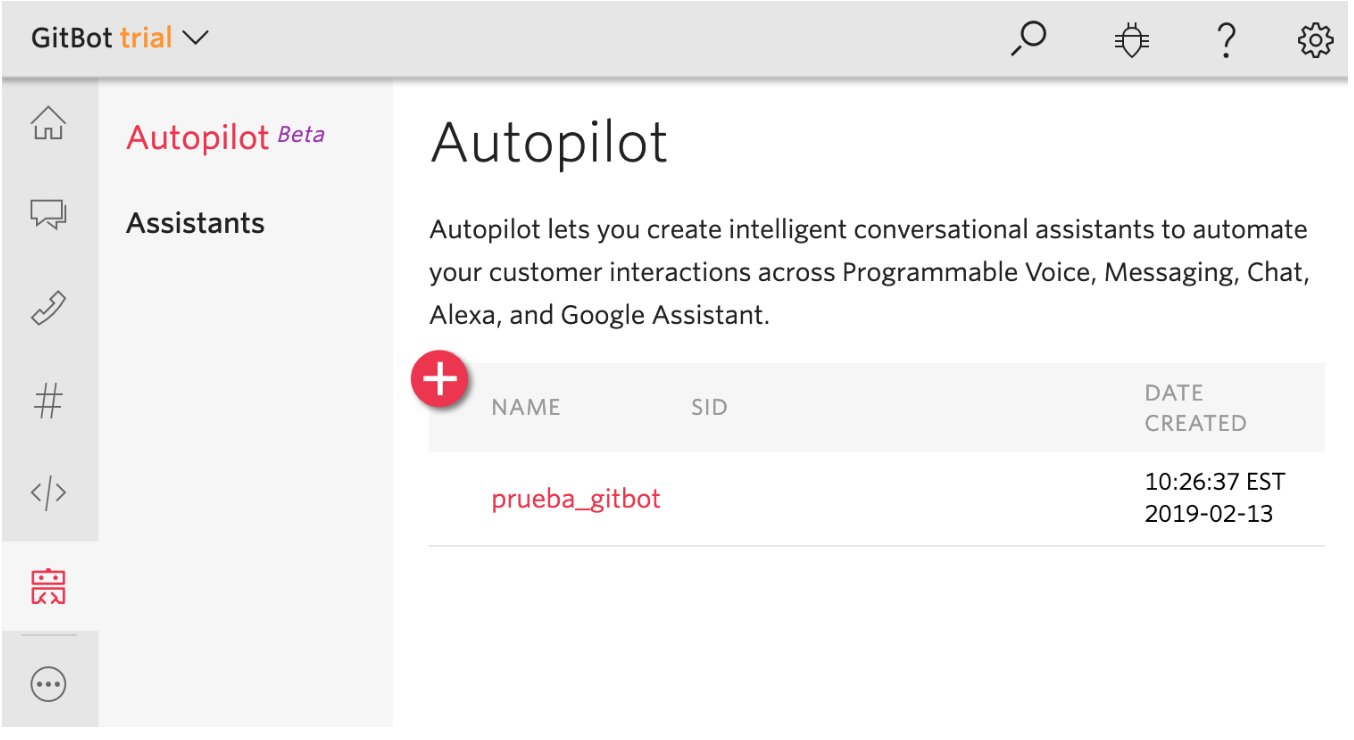Select the Home icon in the sidebar
The width and height of the screenshot is (1354, 740).
click(47, 122)
